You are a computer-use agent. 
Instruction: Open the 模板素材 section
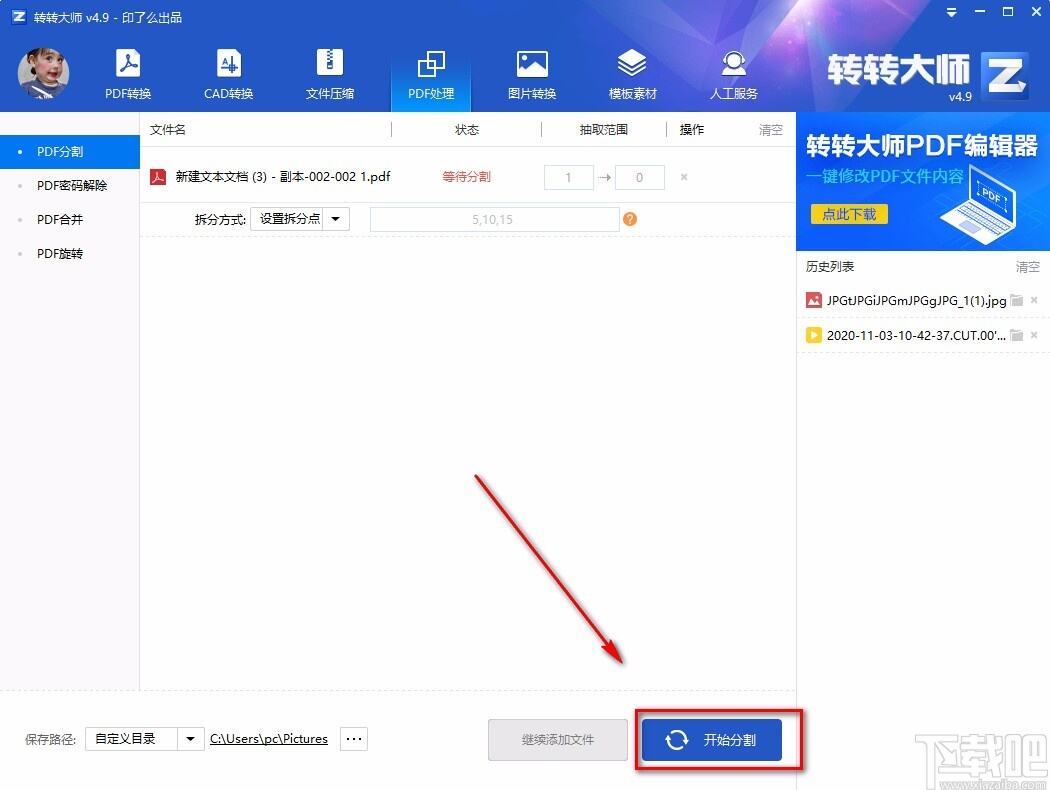click(632, 74)
